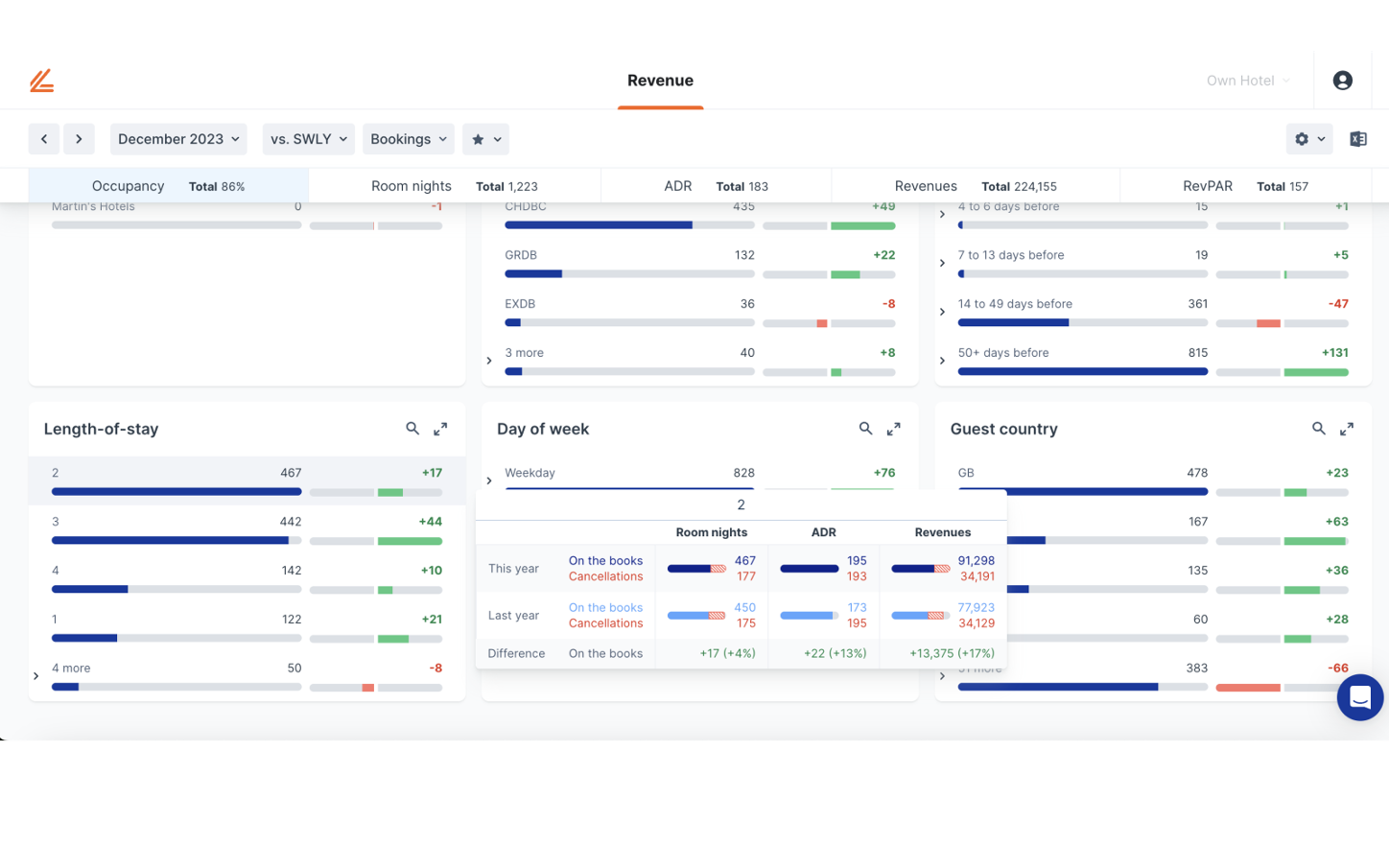
Task: Switch to the Occupancy metric tab
Action: 169,186
